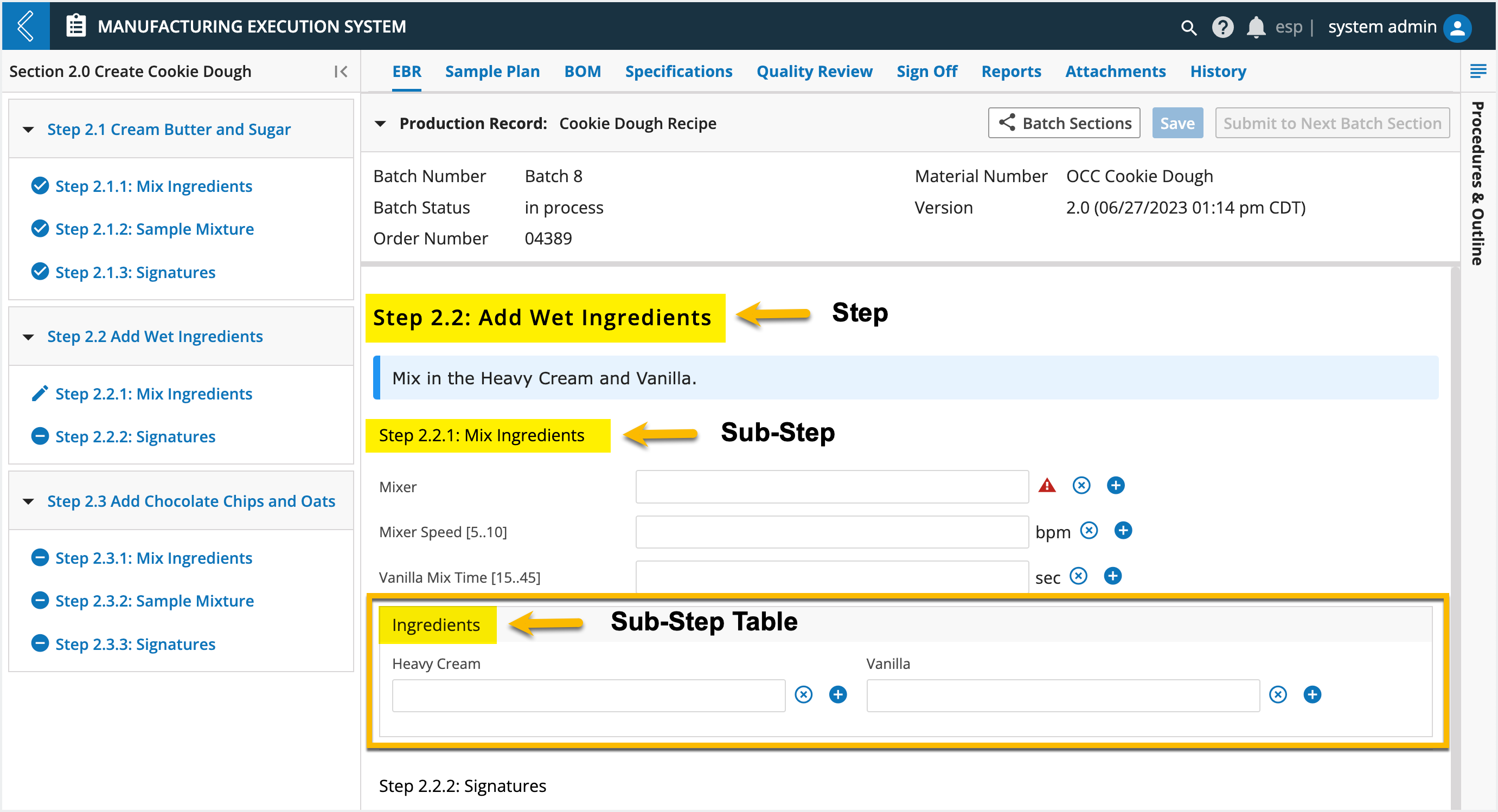Viewport: 1498px width, 812px height.
Task: Add another Vanilla ingredient entry
Action: tap(1312, 694)
